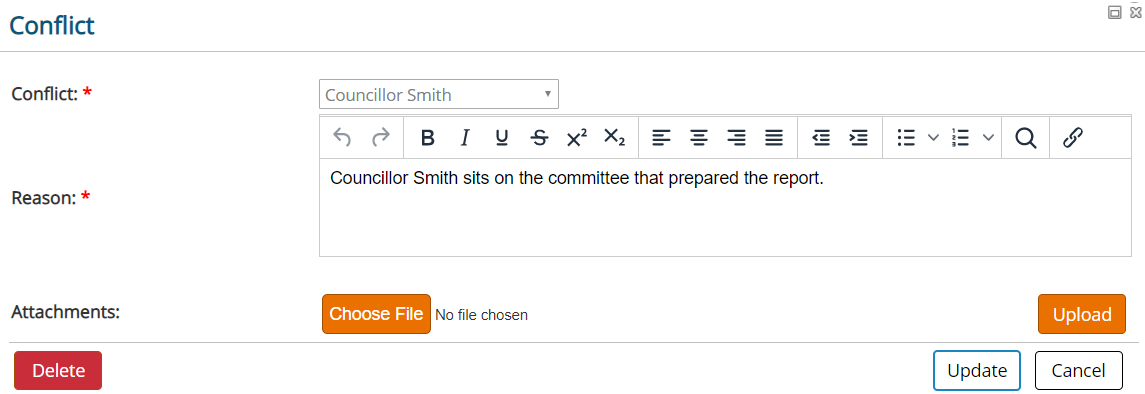
Task: Increase paragraph indent
Action: coord(858,137)
